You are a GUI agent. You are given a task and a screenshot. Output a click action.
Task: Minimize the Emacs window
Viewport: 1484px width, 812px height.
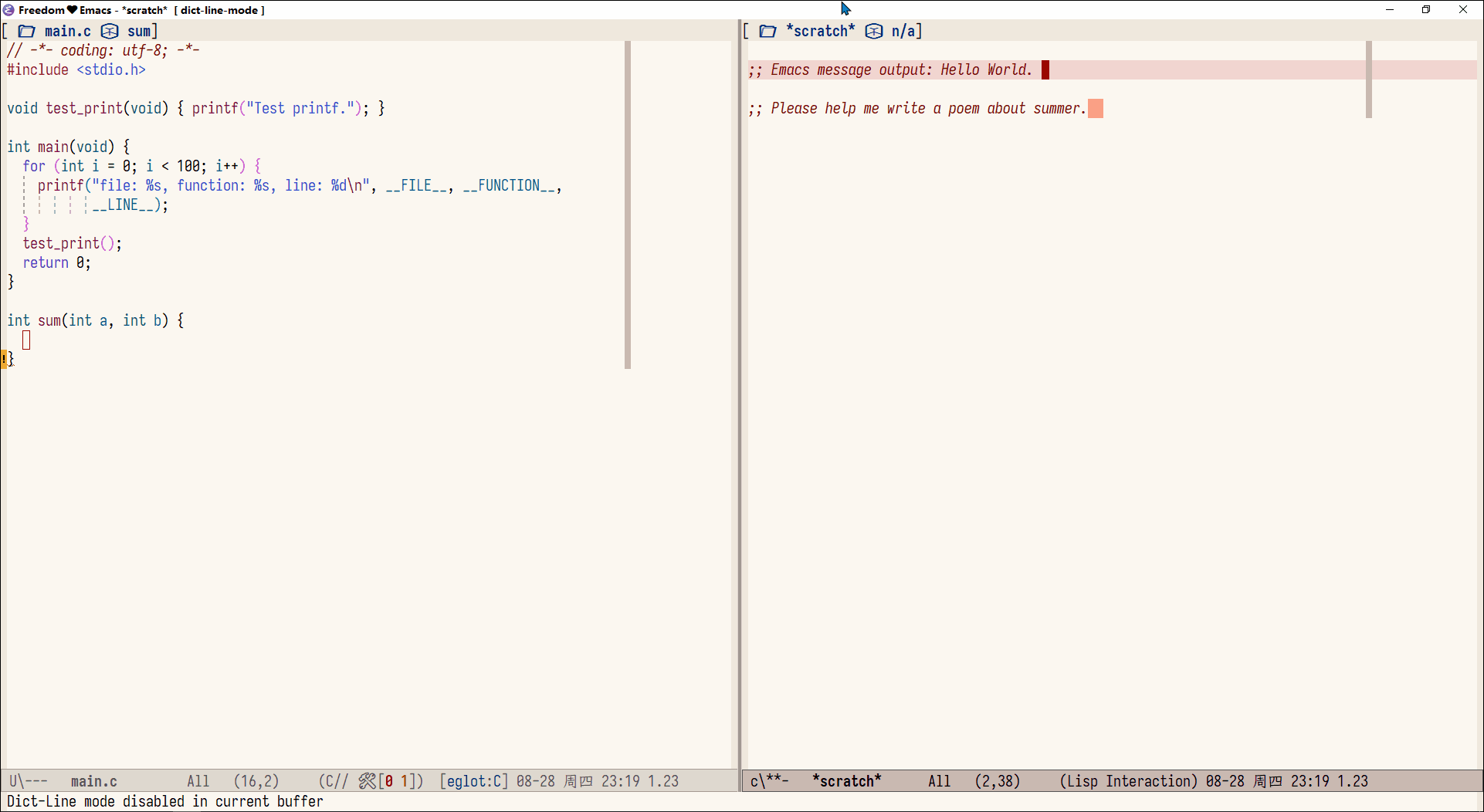pos(1390,10)
